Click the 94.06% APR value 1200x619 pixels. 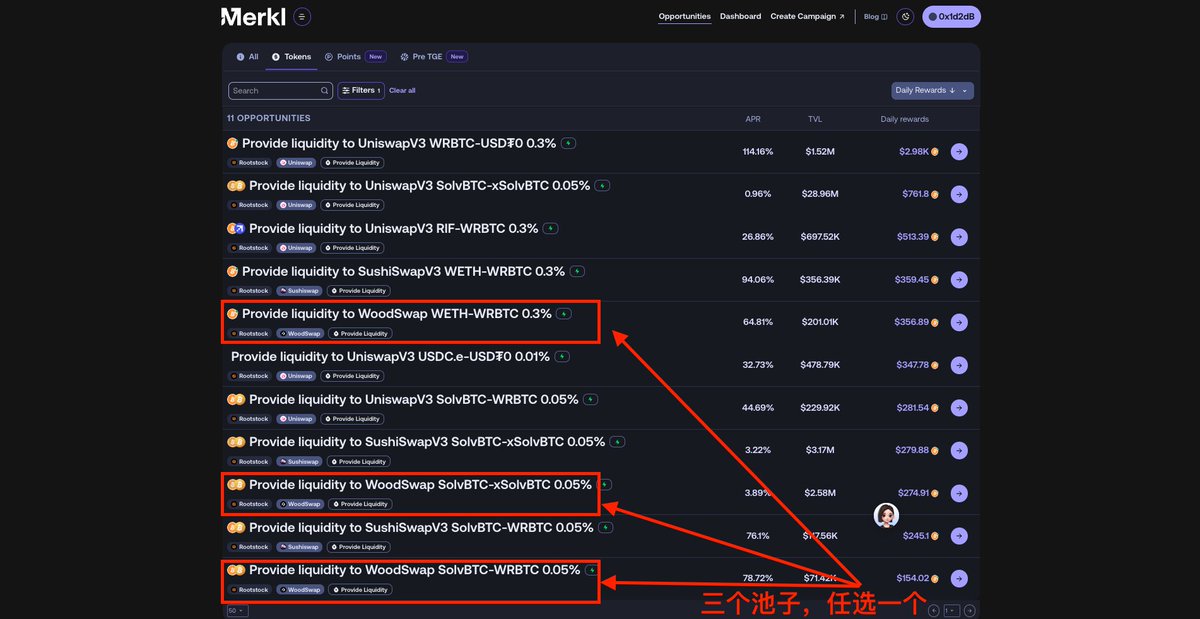click(758, 280)
